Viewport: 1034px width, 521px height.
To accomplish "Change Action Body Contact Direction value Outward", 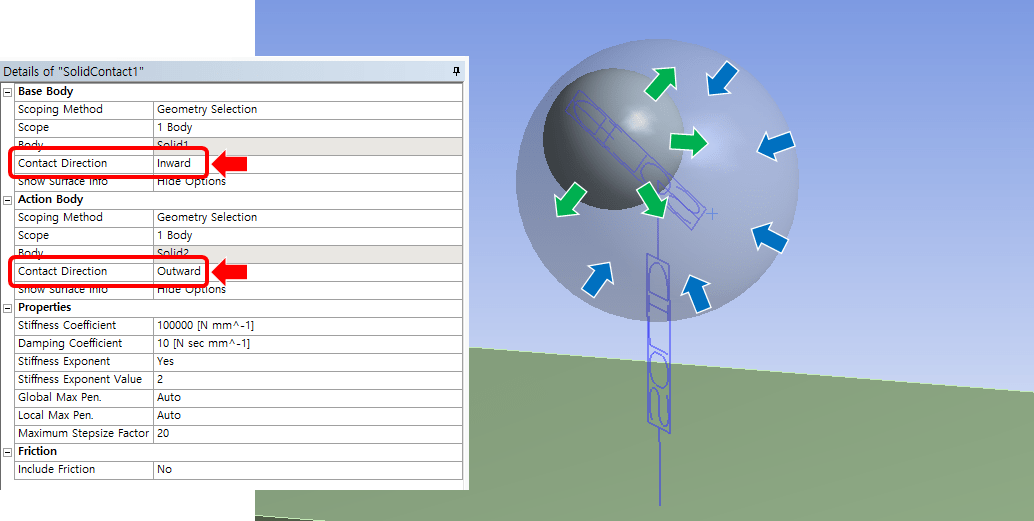I will [x=307, y=272].
